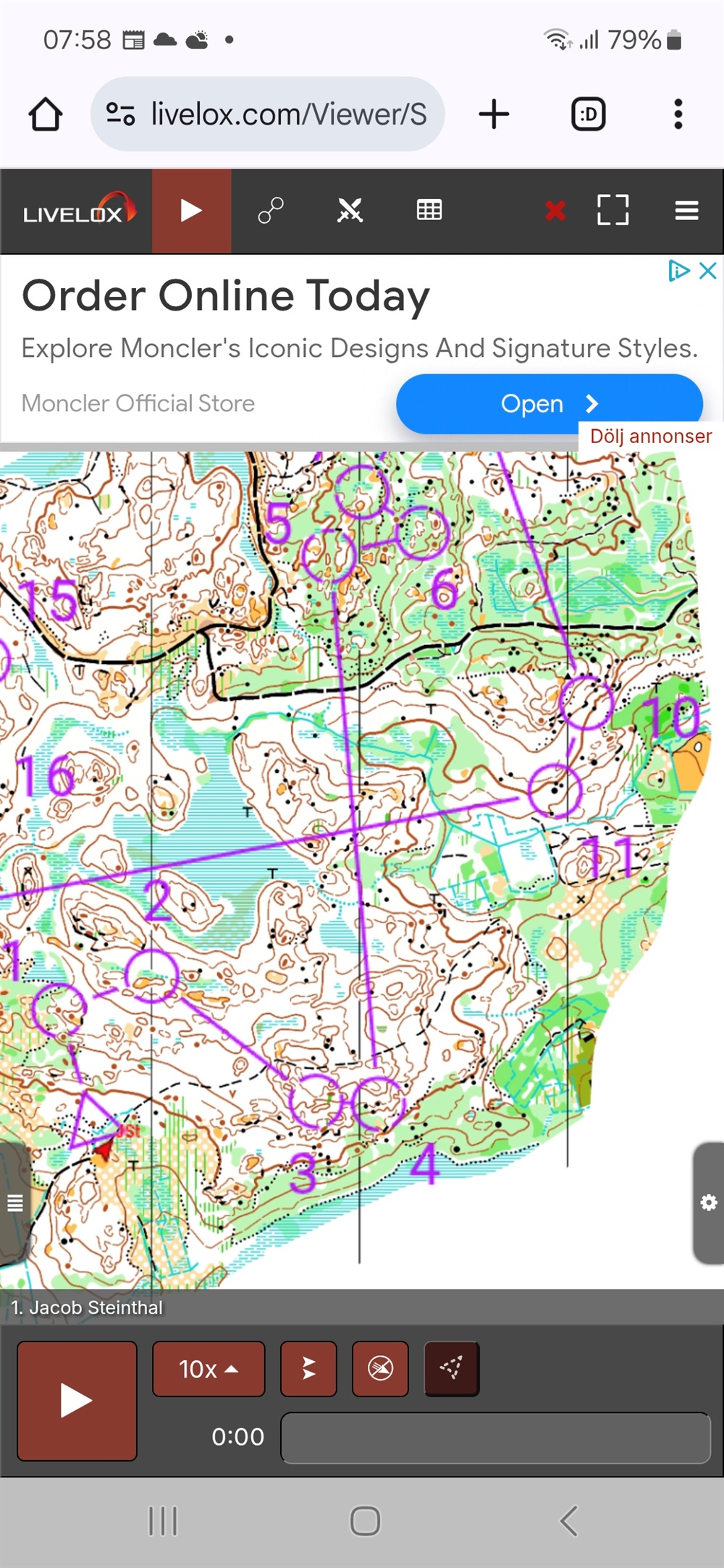Tap Moncler Official Store link
Screen dimensions: 724x1568
(x=138, y=403)
